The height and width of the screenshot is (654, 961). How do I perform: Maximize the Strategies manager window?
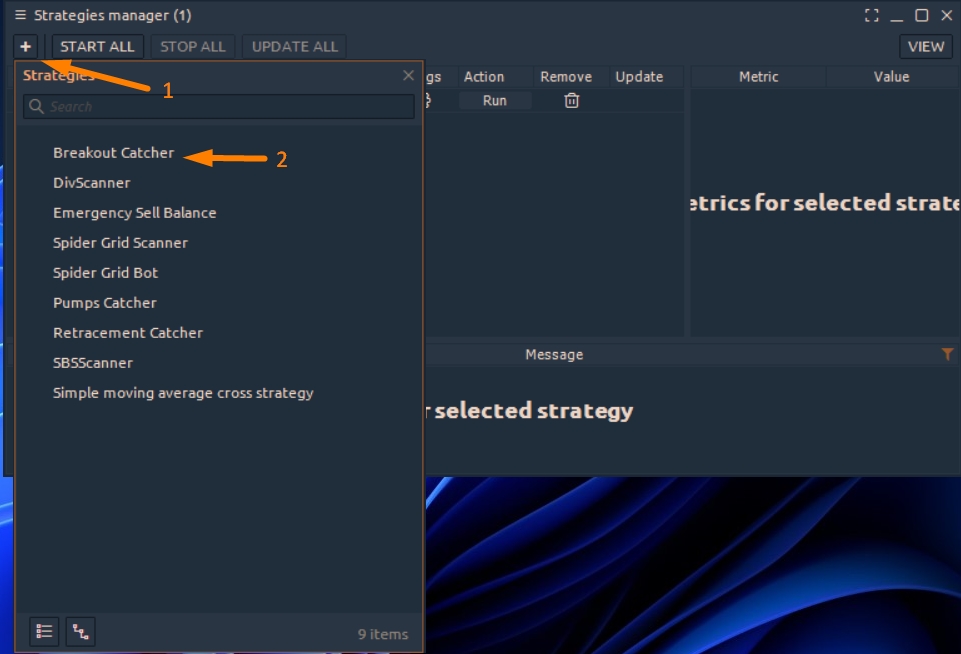921,15
